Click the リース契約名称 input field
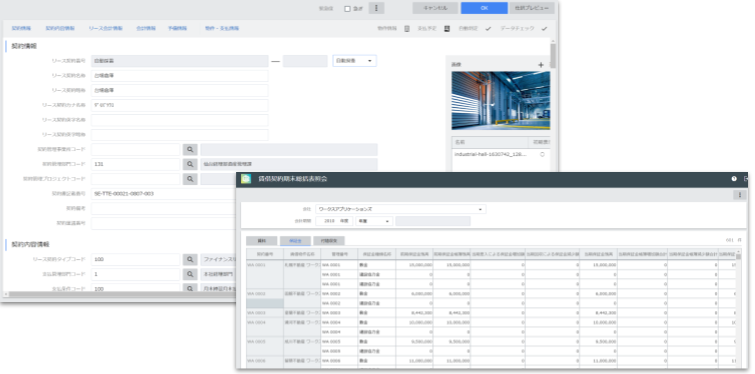The height and width of the screenshot is (374, 755). [x=180, y=76]
